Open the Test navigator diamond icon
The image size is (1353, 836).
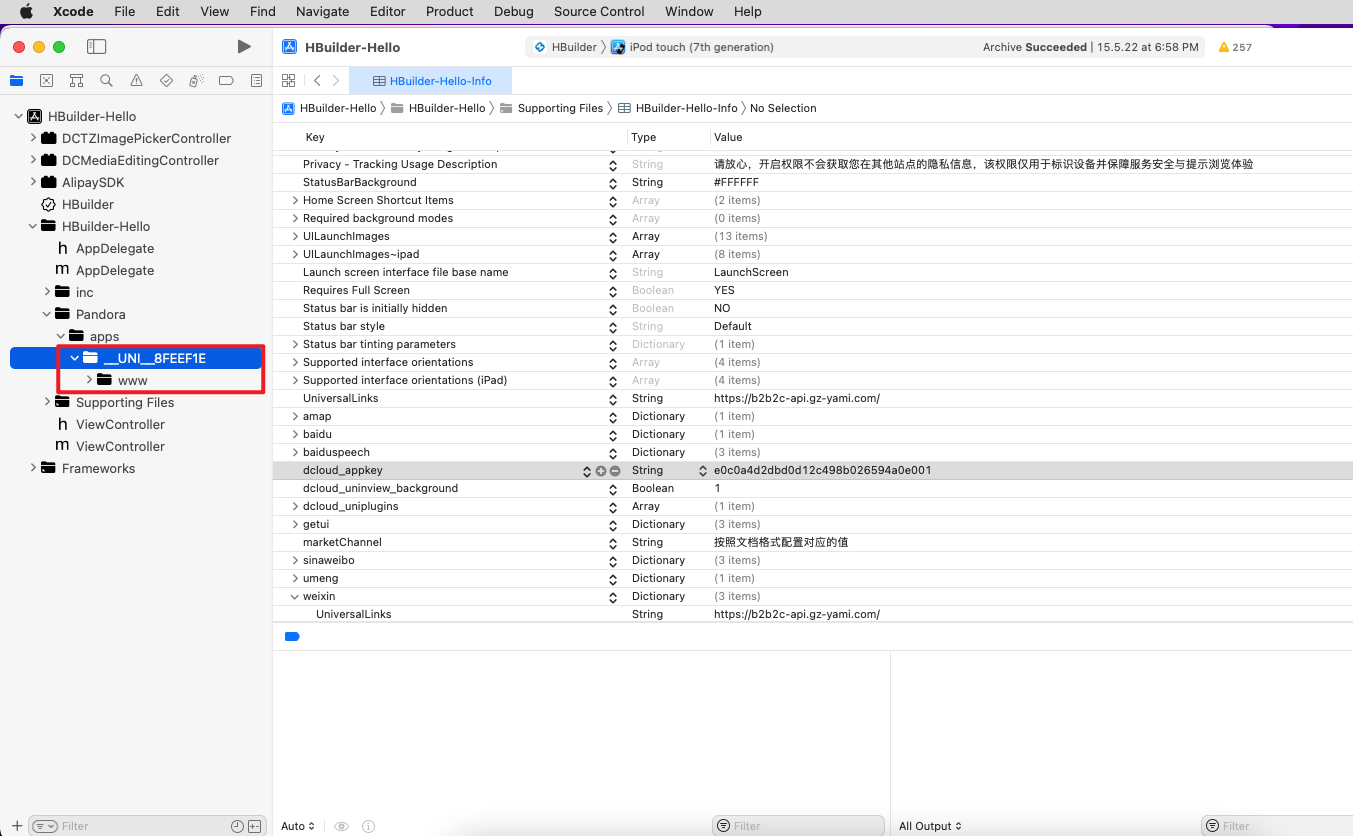[x=166, y=81]
